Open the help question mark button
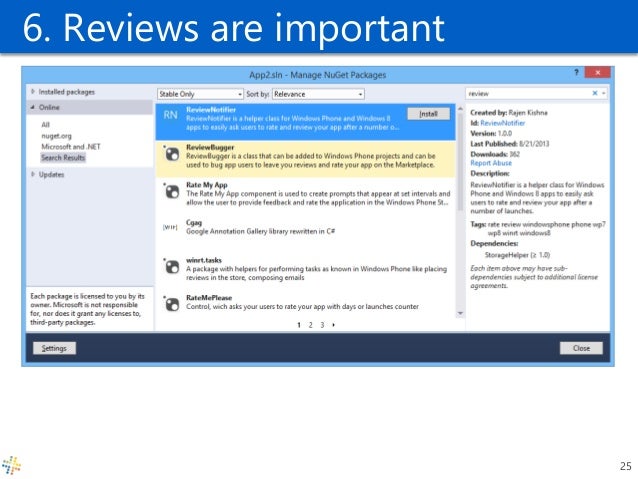Image resolution: width=638 pixels, height=479 pixels. [x=576, y=72]
